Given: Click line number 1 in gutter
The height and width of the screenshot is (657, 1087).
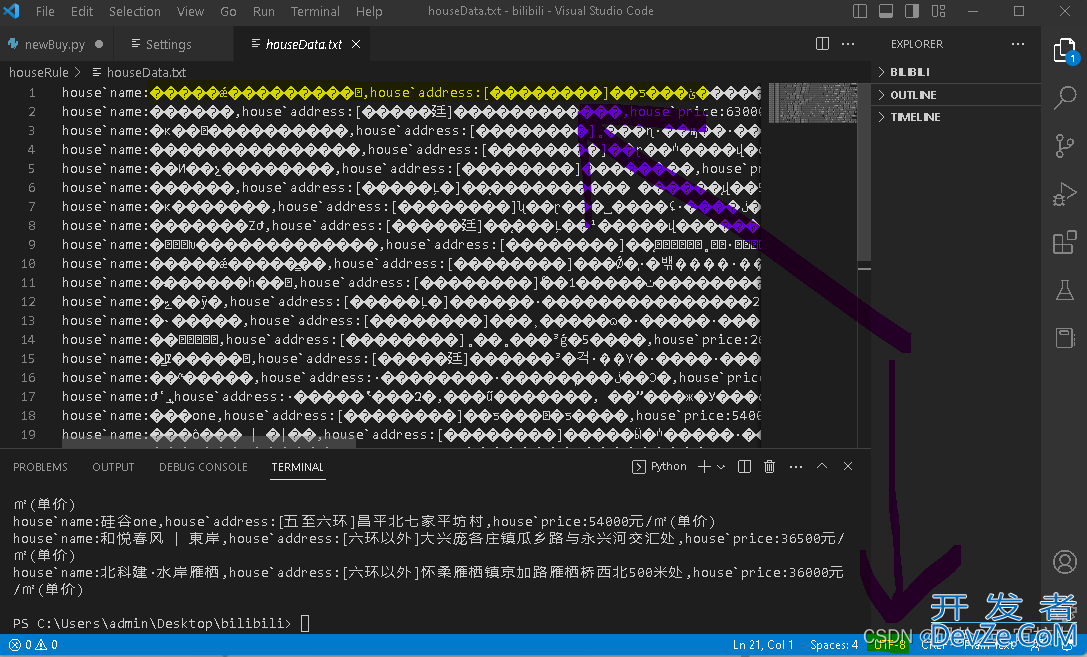Looking at the screenshot, I should coord(32,93).
